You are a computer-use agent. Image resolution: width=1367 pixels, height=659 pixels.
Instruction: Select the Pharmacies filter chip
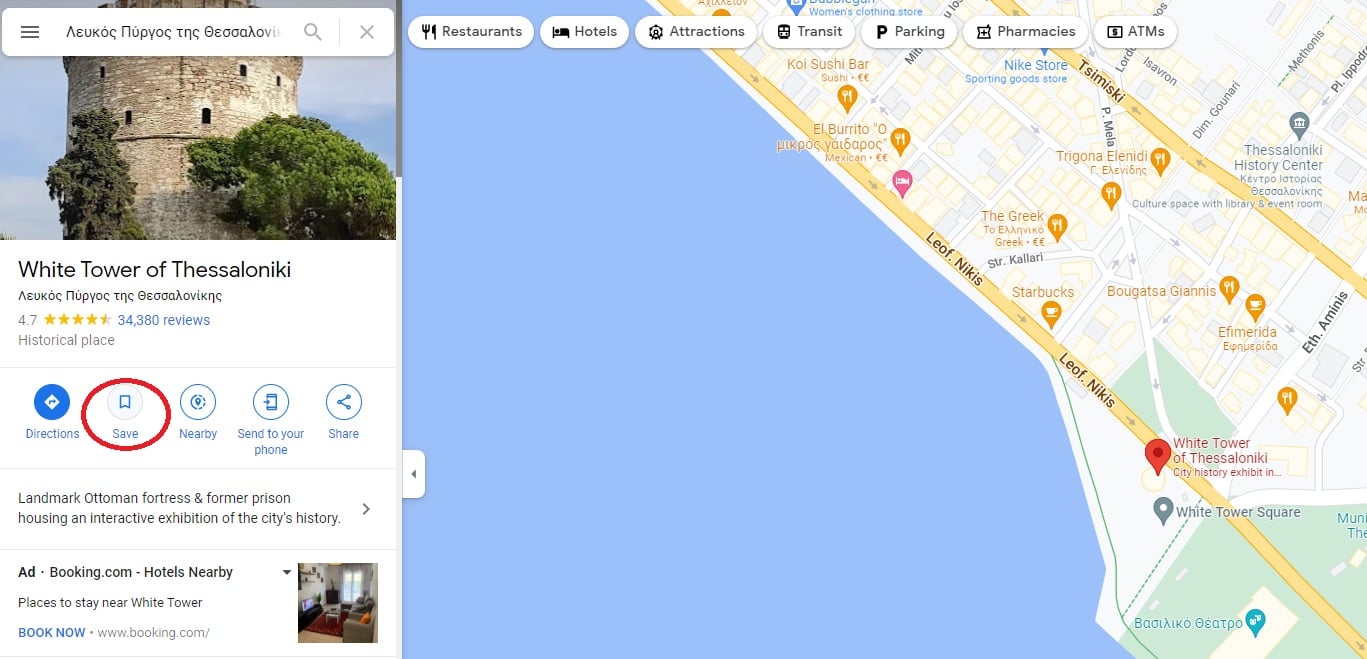pyautogui.click(x=1025, y=31)
